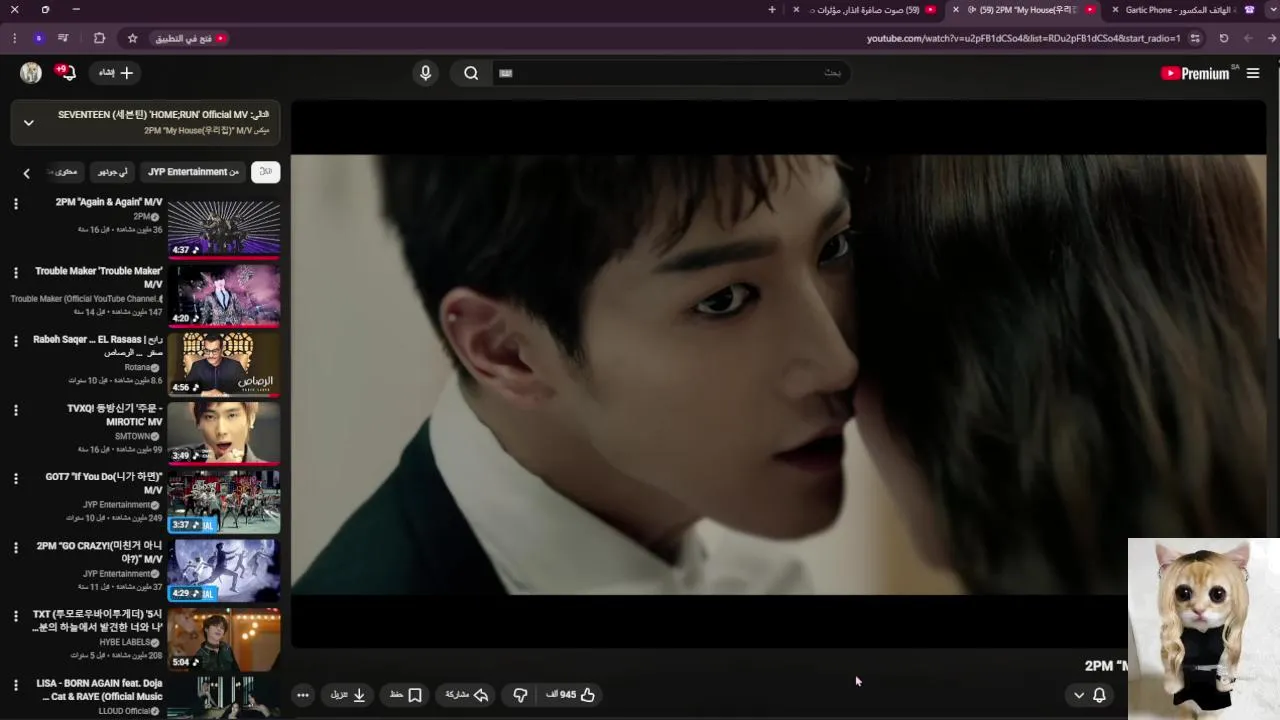Download the video with the download button

click(x=348, y=694)
